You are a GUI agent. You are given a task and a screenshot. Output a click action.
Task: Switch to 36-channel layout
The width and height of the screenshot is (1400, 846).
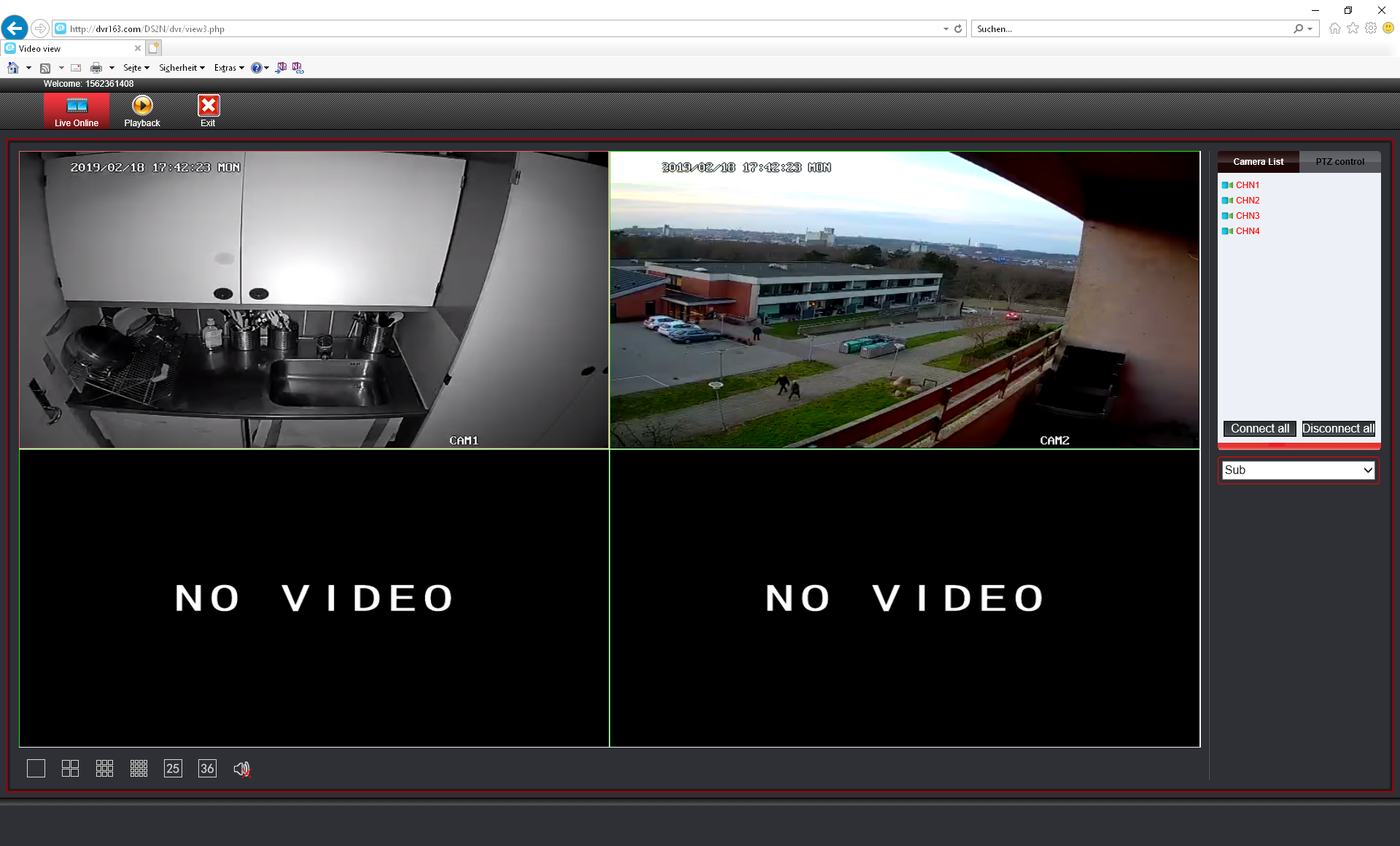pyautogui.click(x=207, y=769)
